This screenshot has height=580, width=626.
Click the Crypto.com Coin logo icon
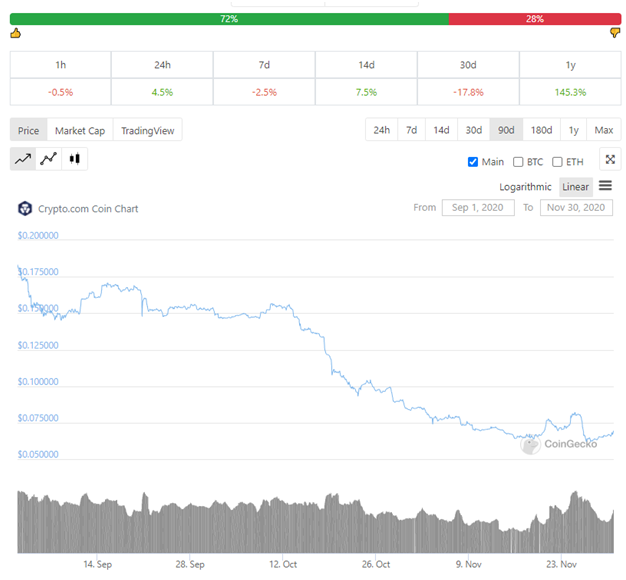tap(25, 208)
